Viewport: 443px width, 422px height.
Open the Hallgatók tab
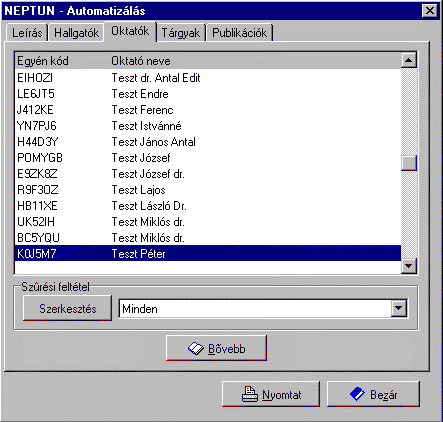76,33
